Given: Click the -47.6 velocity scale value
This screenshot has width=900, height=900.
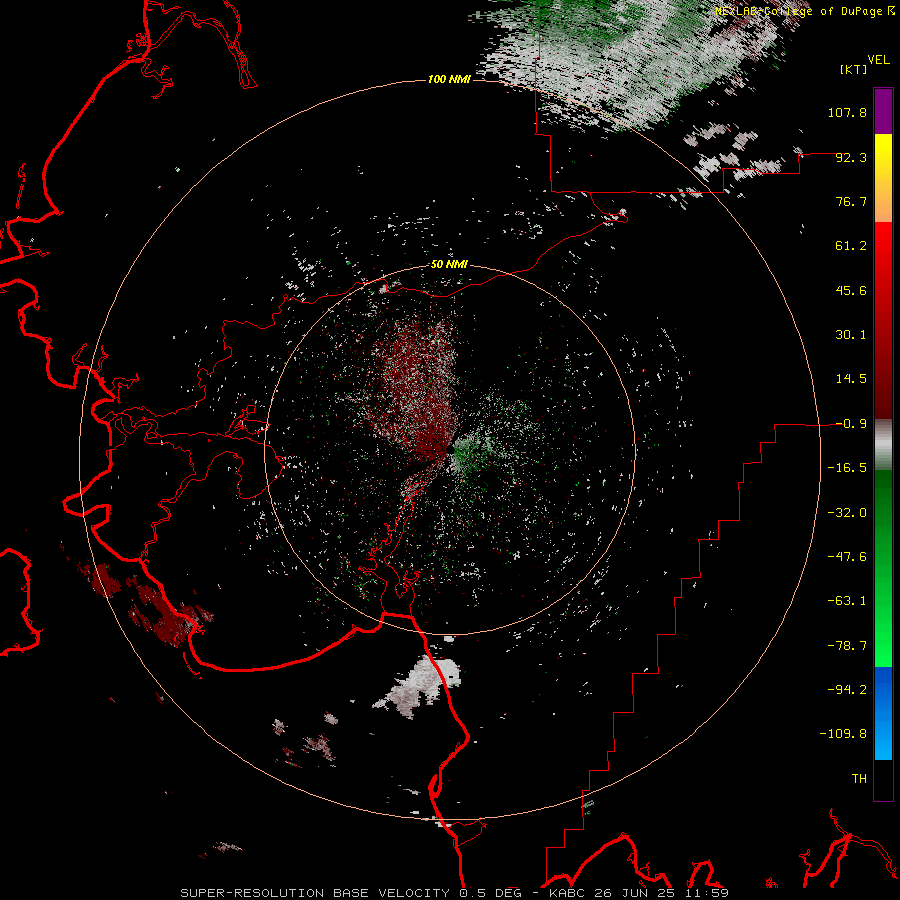Looking at the screenshot, I should tap(847, 557).
